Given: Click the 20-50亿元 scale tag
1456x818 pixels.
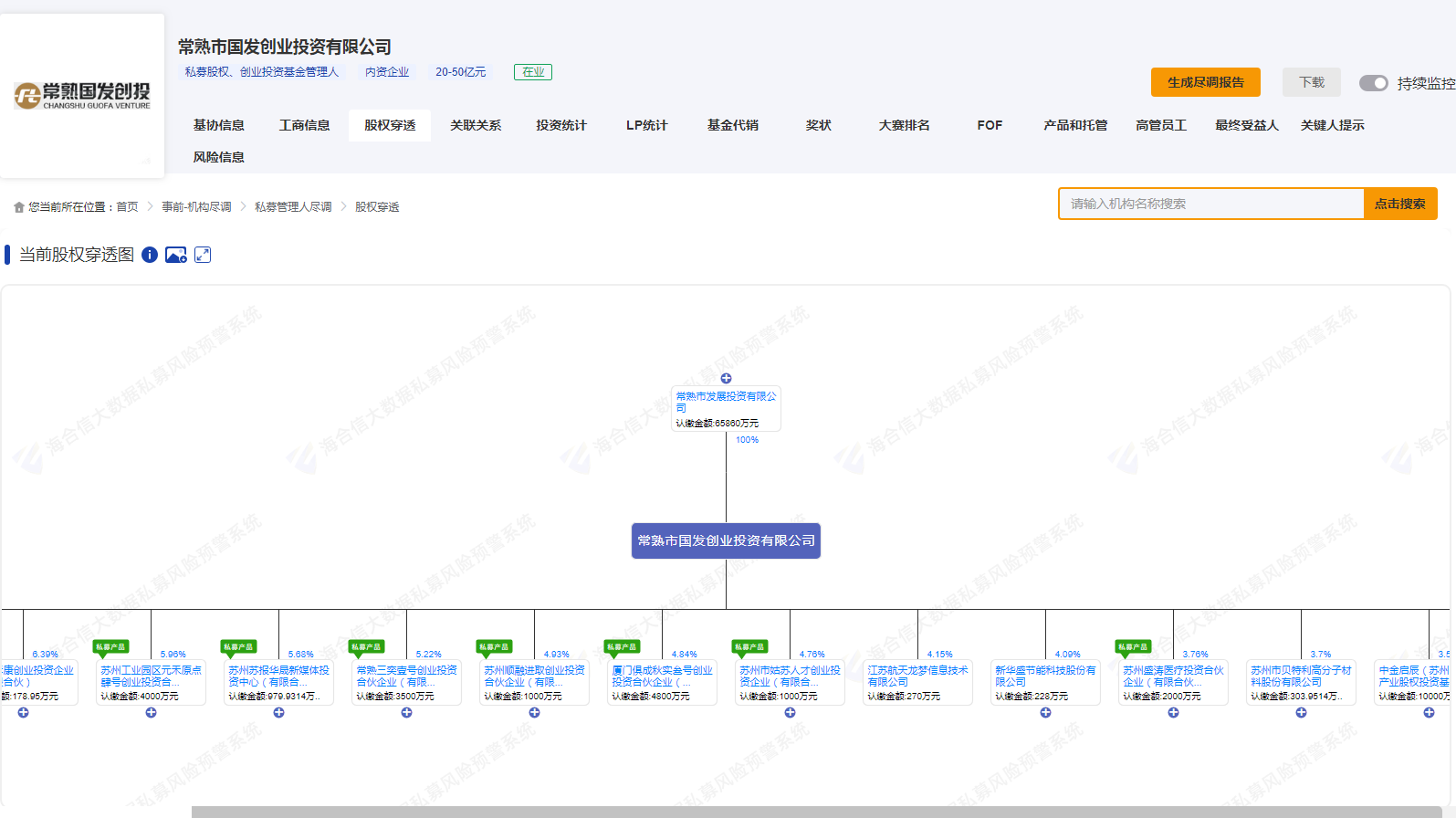Looking at the screenshot, I should point(460,72).
